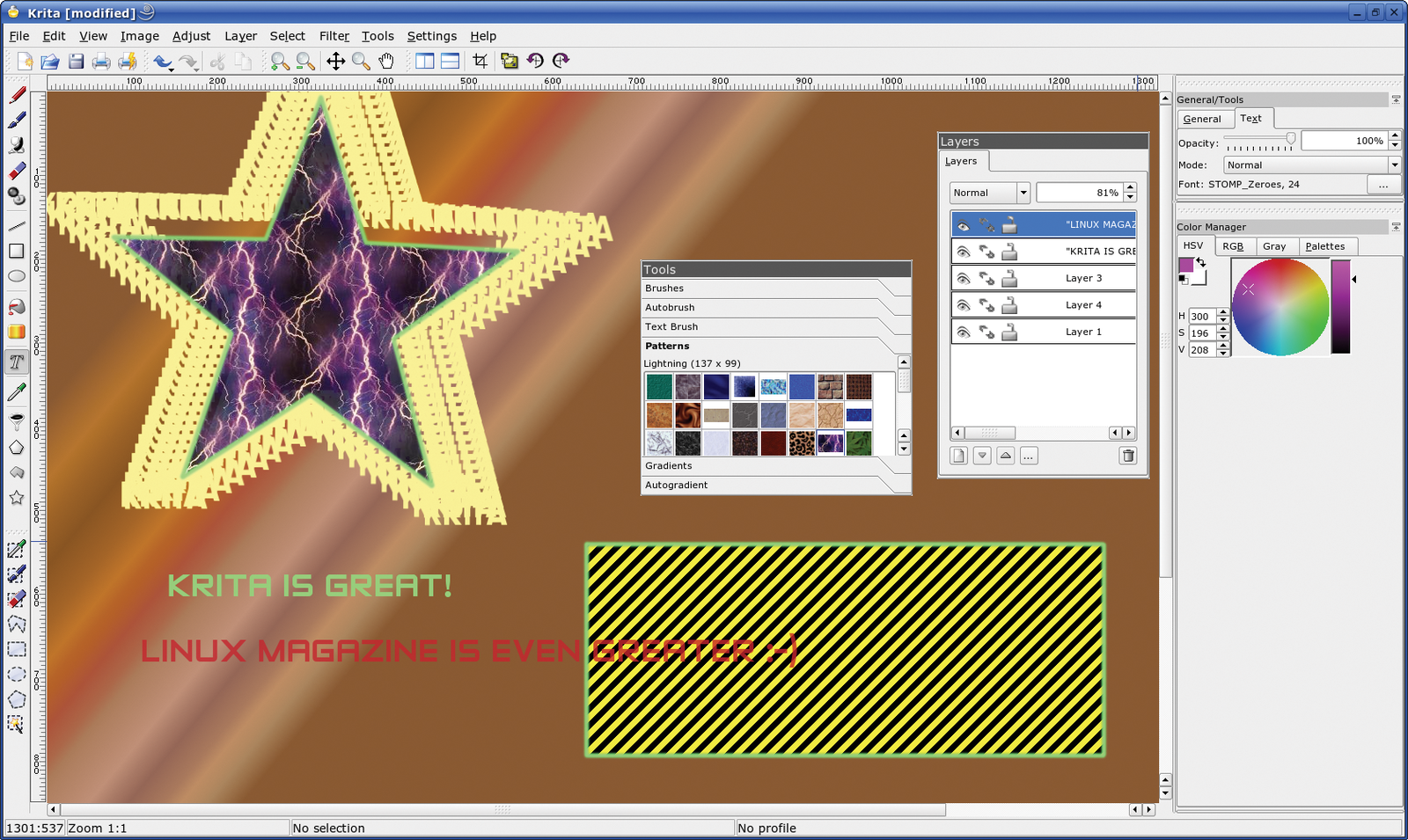Screen dimensions: 1408x840
Task: Switch to the Gray color tab
Action: 1274,246
